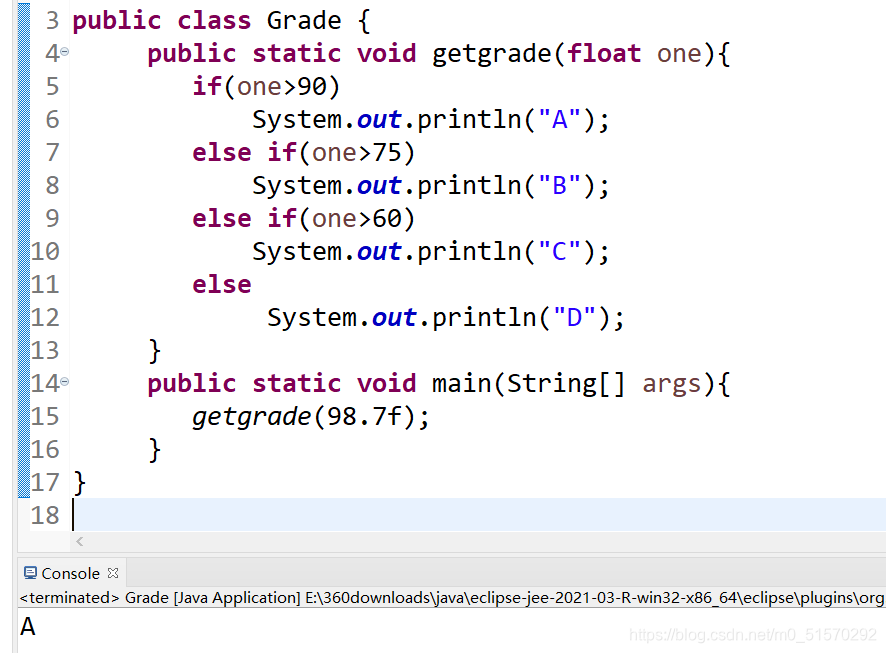The width and height of the screenshot is (886, 653).
Task: Click 'getgrade' in the method declaration
Action: pos(492,55)
